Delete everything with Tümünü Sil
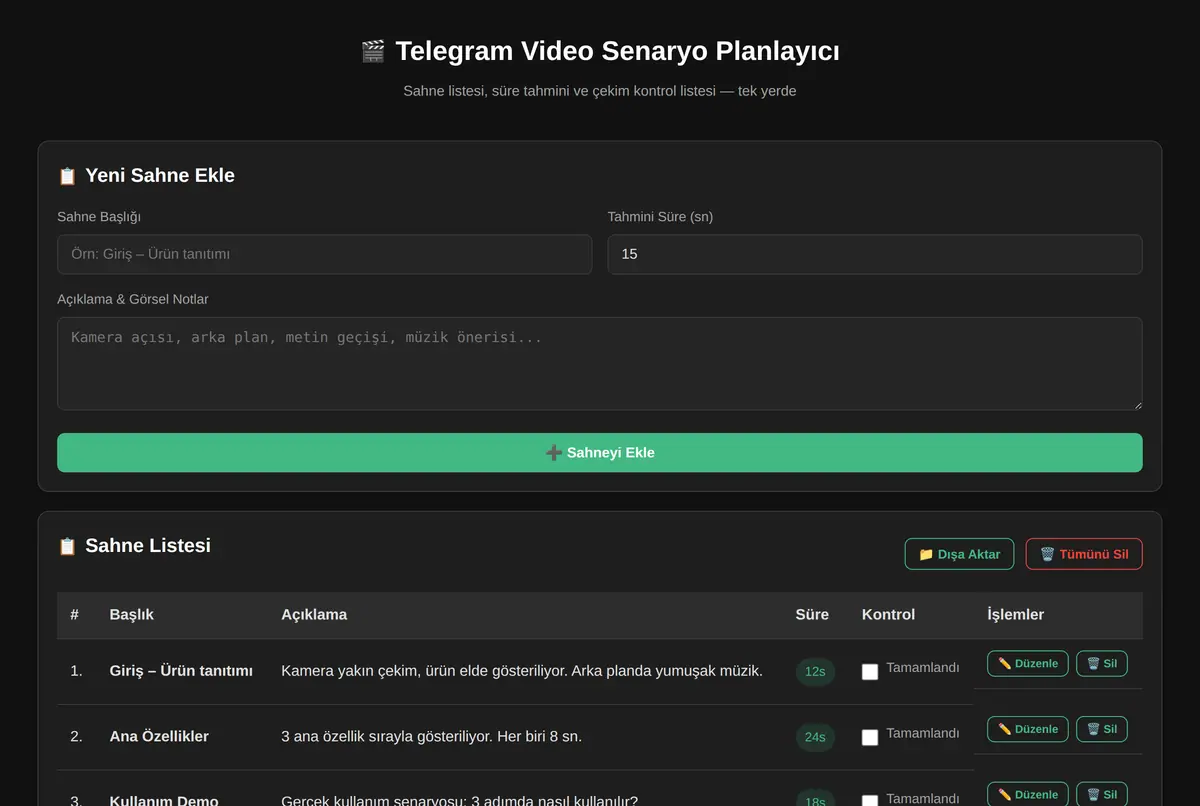This screenshot has width=1200, height=806. [1084, 554]
